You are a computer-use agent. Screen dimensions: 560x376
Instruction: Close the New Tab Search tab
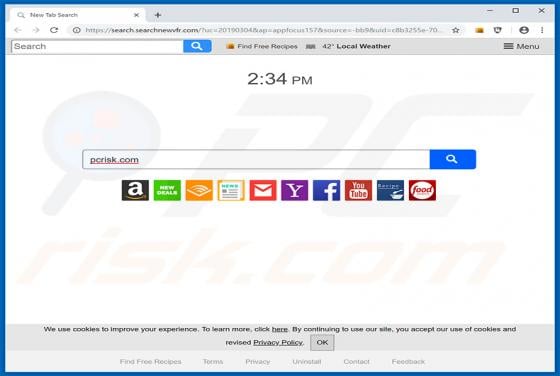(x=136, y=15)
